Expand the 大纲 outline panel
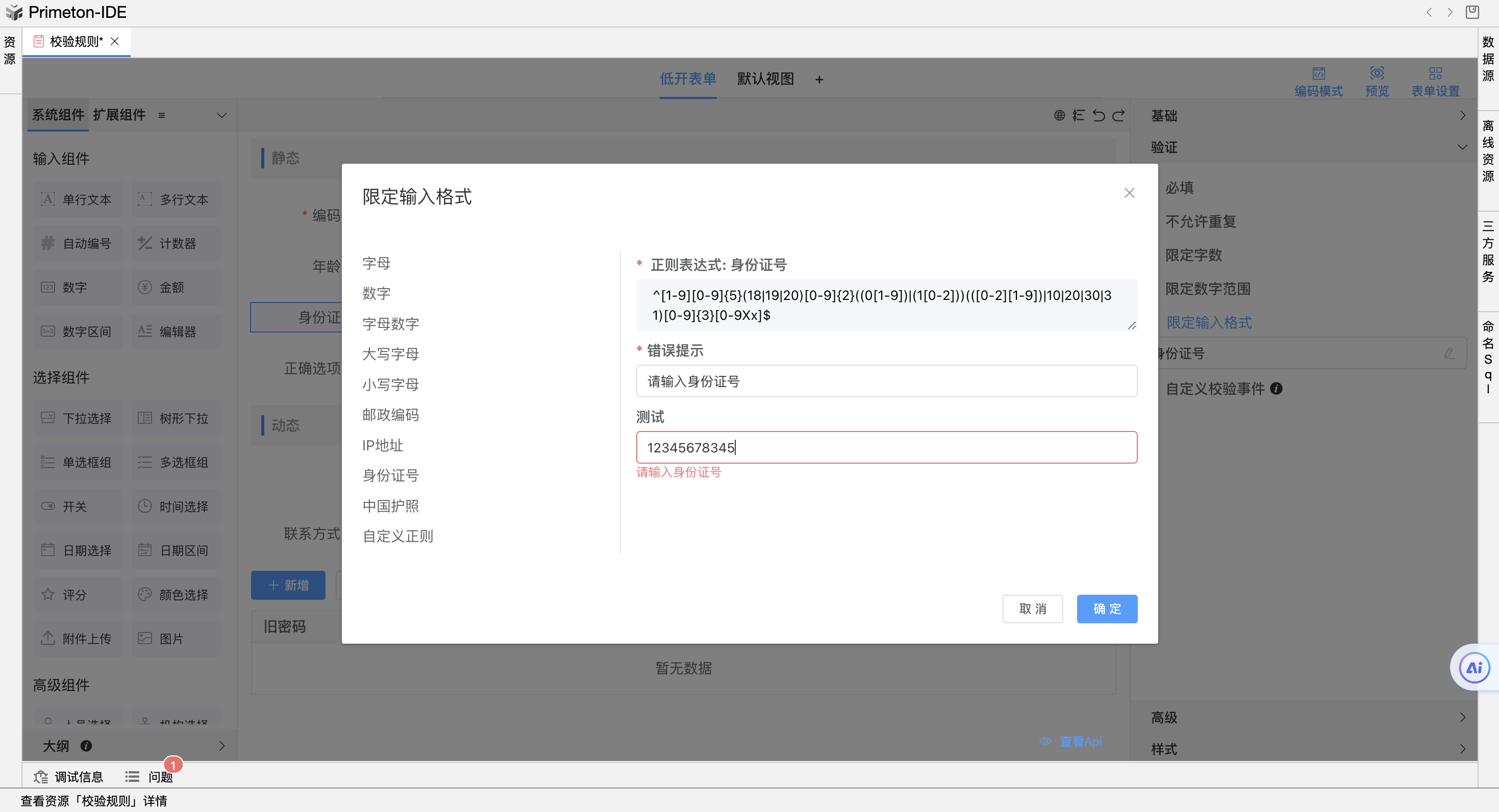 (222, 746)
